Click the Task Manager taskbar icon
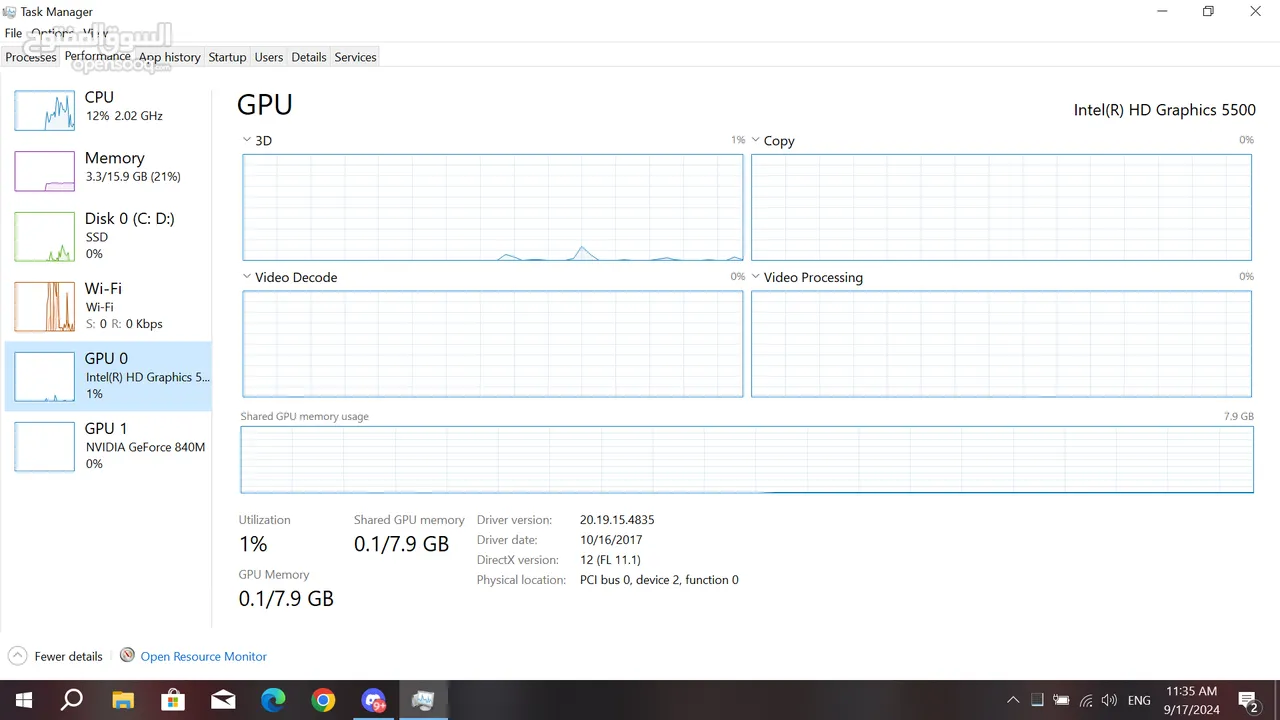The width and height of the screenshot is (1280, 720). (x=423, y=700)
